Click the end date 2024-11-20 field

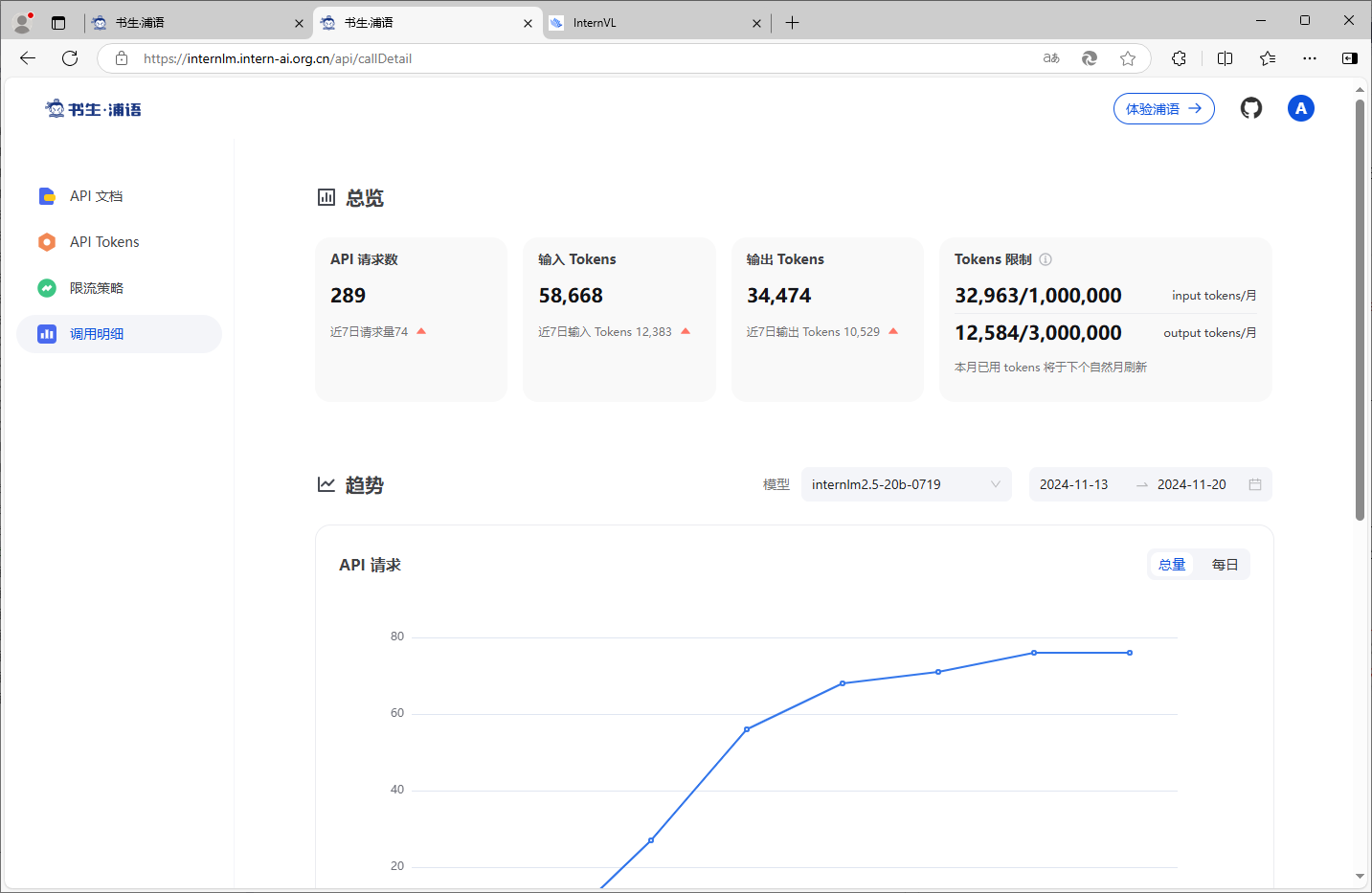1192,484
